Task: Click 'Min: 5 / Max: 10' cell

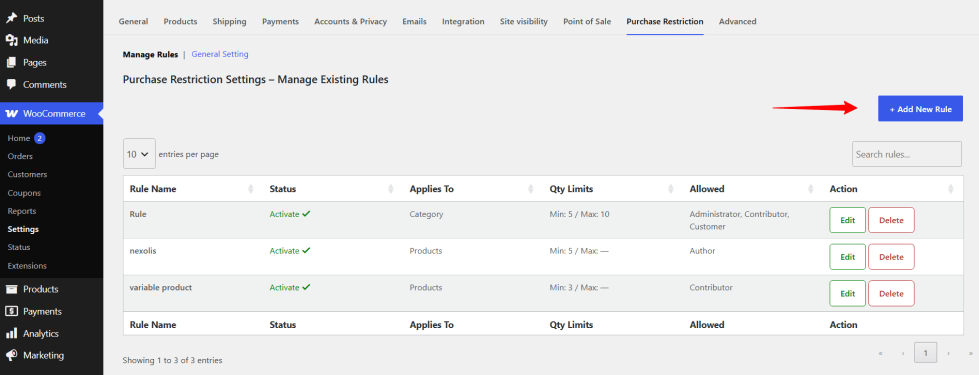Action: [579, 214]
